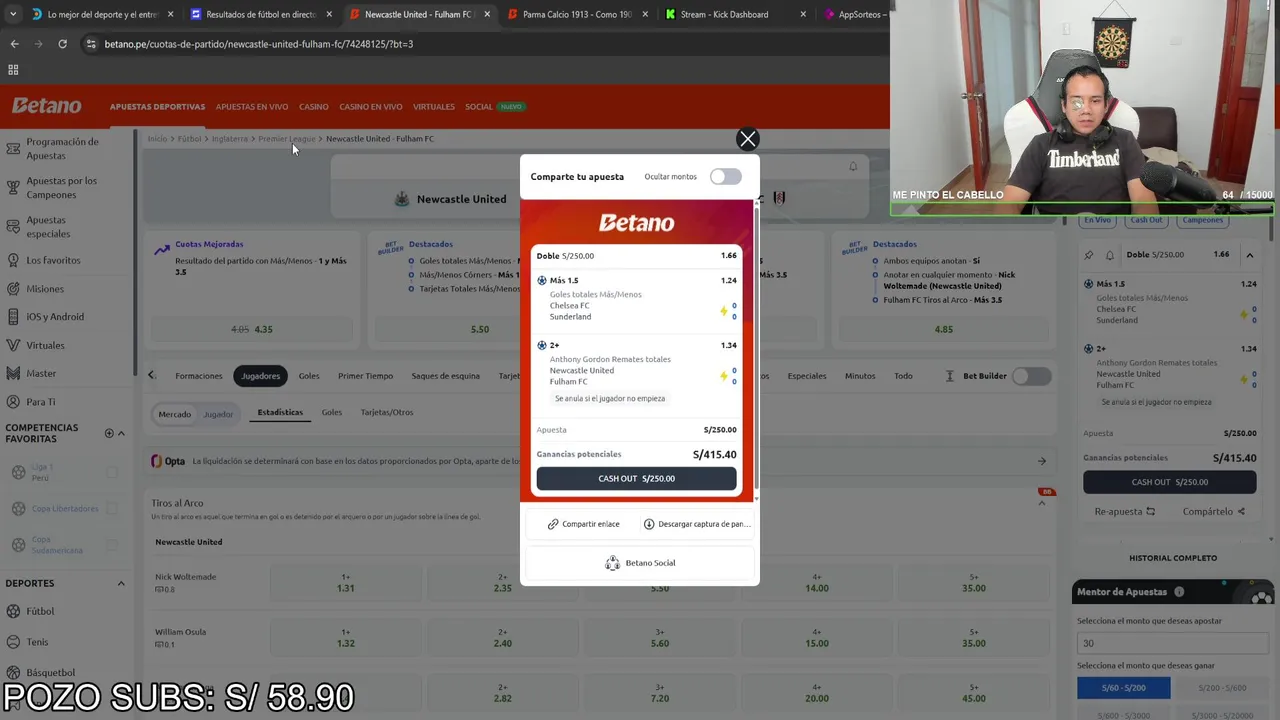Open Betano Social from share dialog
The height and width of the screenshot is (720, 1280).
coord(640,563)
